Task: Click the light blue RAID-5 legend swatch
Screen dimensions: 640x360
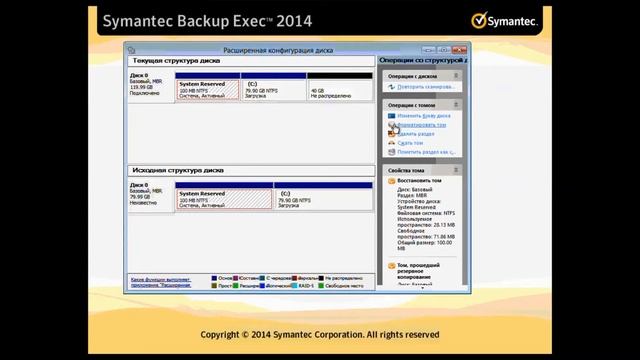Action: tap(294, 286)
